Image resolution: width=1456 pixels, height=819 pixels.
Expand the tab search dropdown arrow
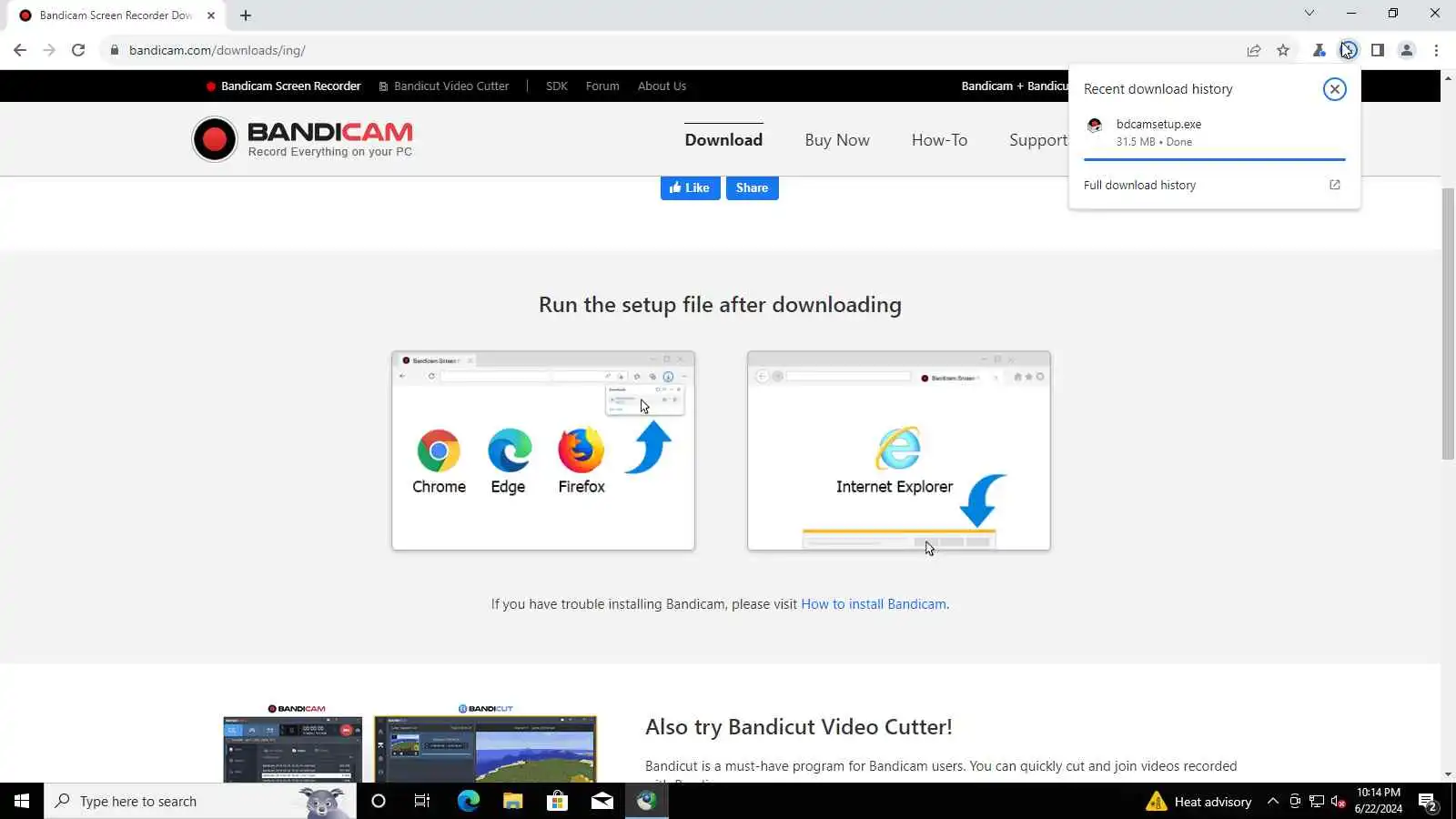click(1309, 13)
